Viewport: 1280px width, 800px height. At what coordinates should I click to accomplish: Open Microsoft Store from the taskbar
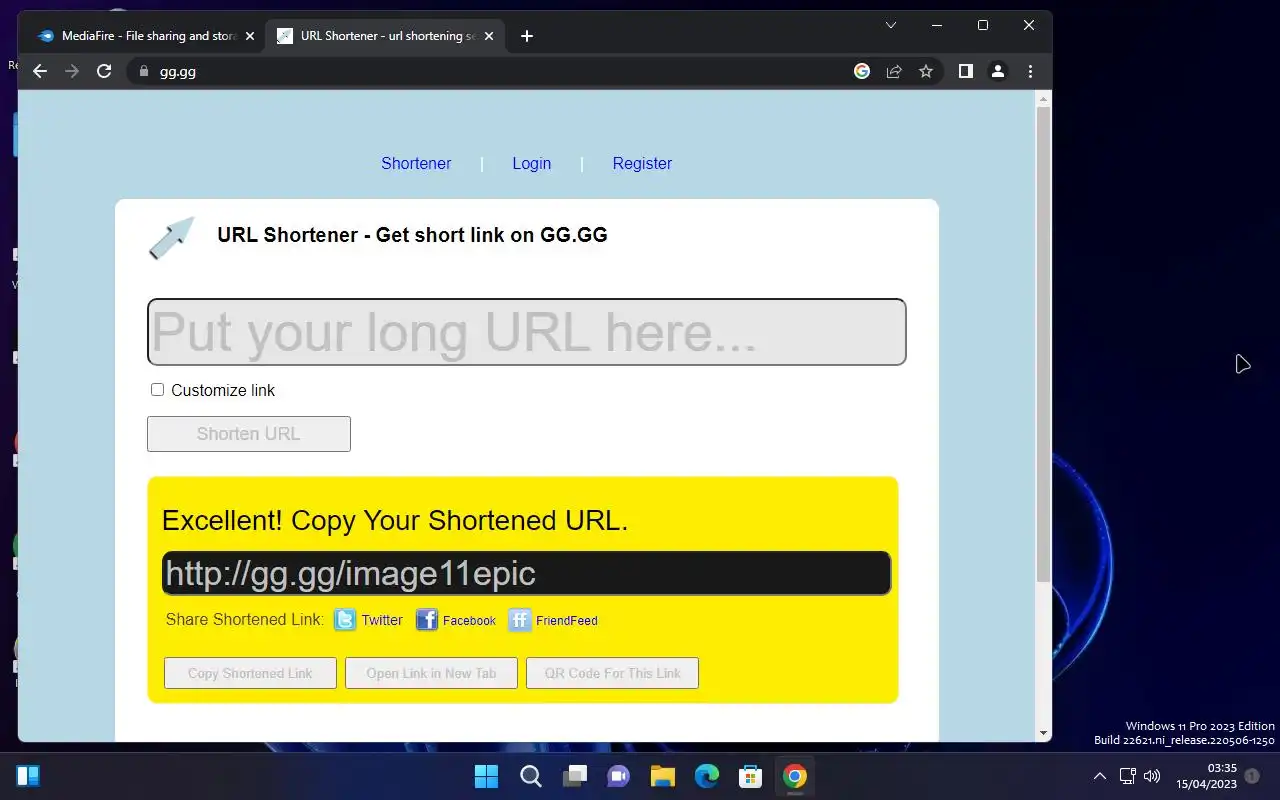(x=751, y=776)
